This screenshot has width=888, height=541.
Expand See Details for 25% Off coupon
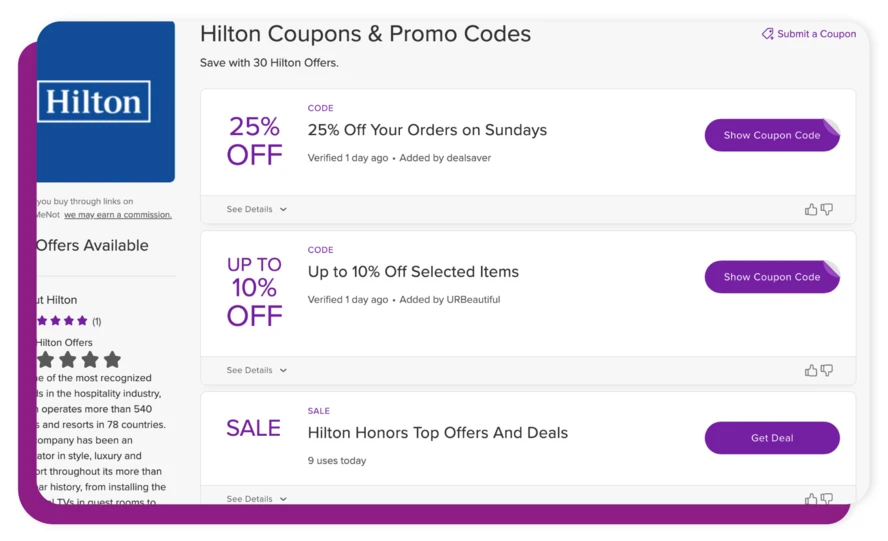tap(256, 210)
